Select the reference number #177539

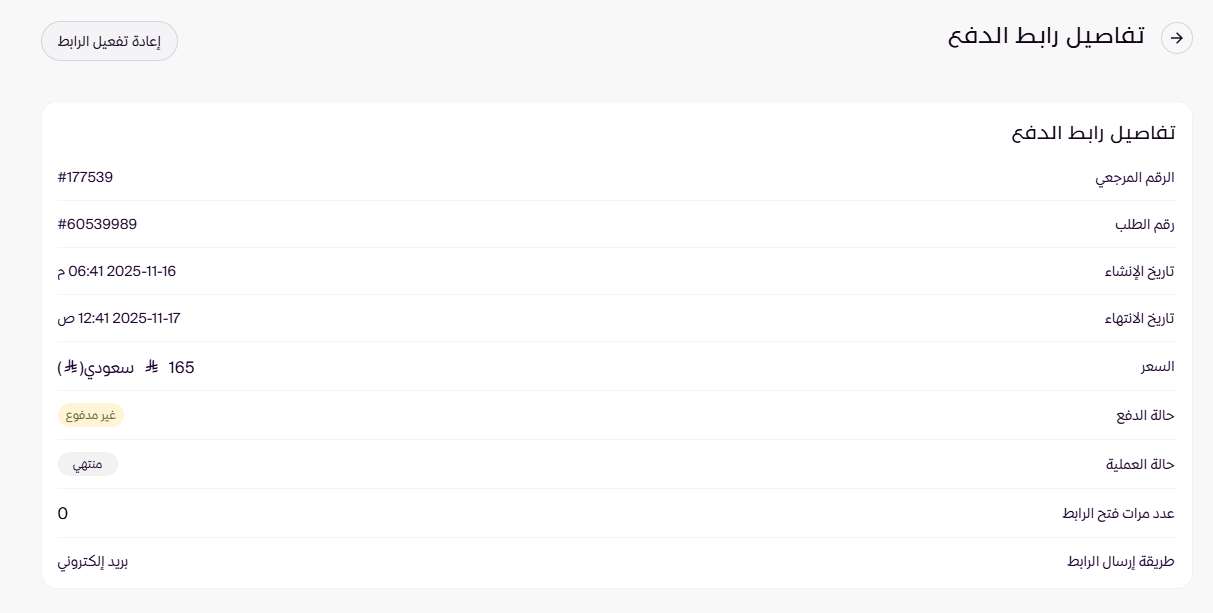[85, 177]
